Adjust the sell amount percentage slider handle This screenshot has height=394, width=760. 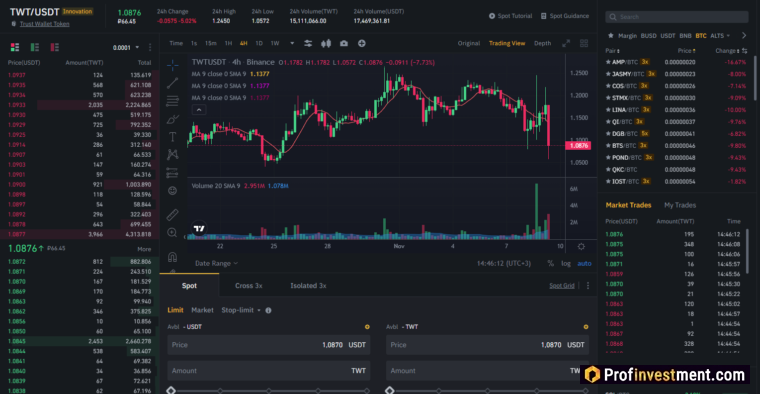(x=389, y=391)
